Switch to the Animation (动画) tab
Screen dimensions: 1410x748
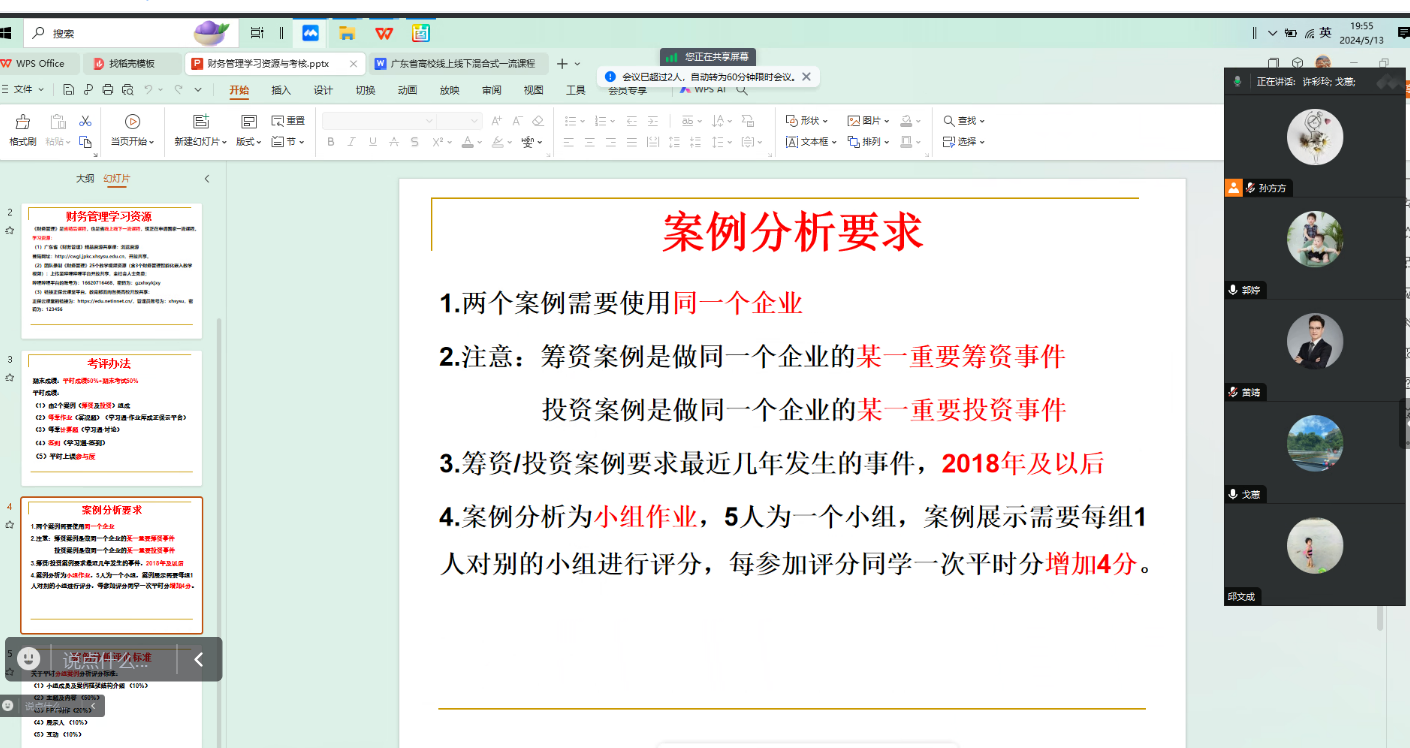point(407,90)
